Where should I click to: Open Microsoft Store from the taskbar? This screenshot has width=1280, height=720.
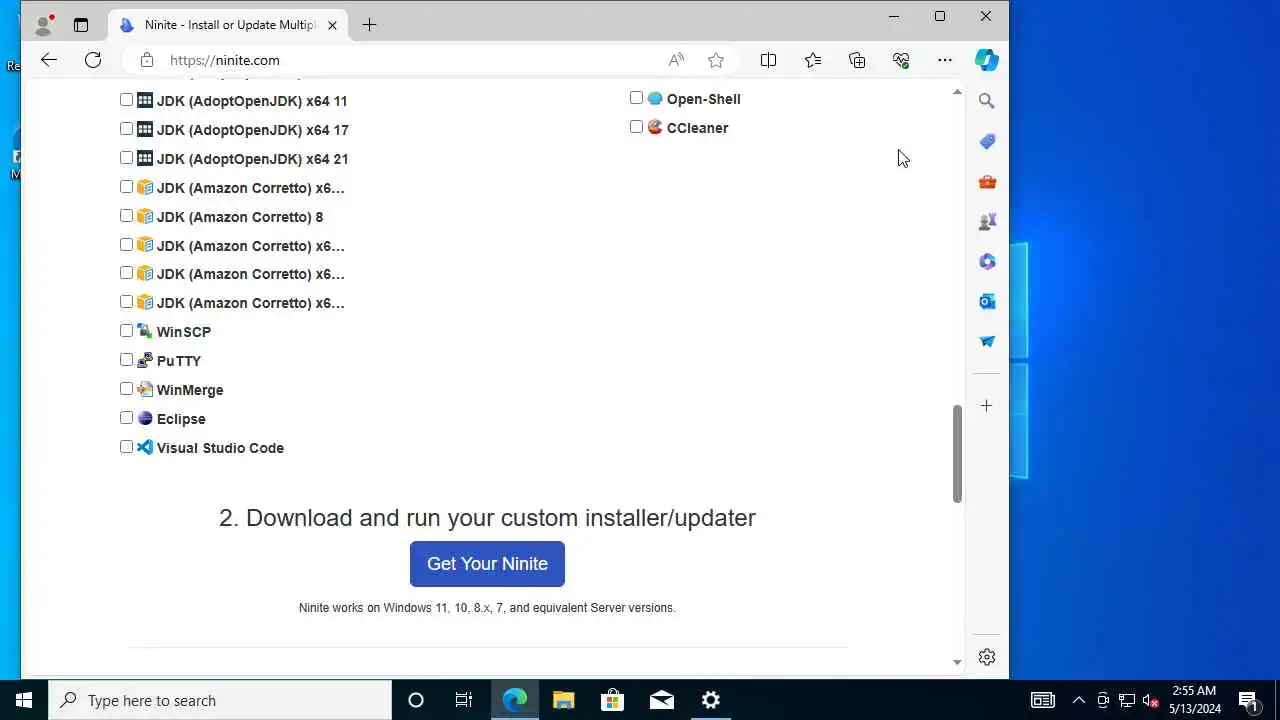pos(613,700)
